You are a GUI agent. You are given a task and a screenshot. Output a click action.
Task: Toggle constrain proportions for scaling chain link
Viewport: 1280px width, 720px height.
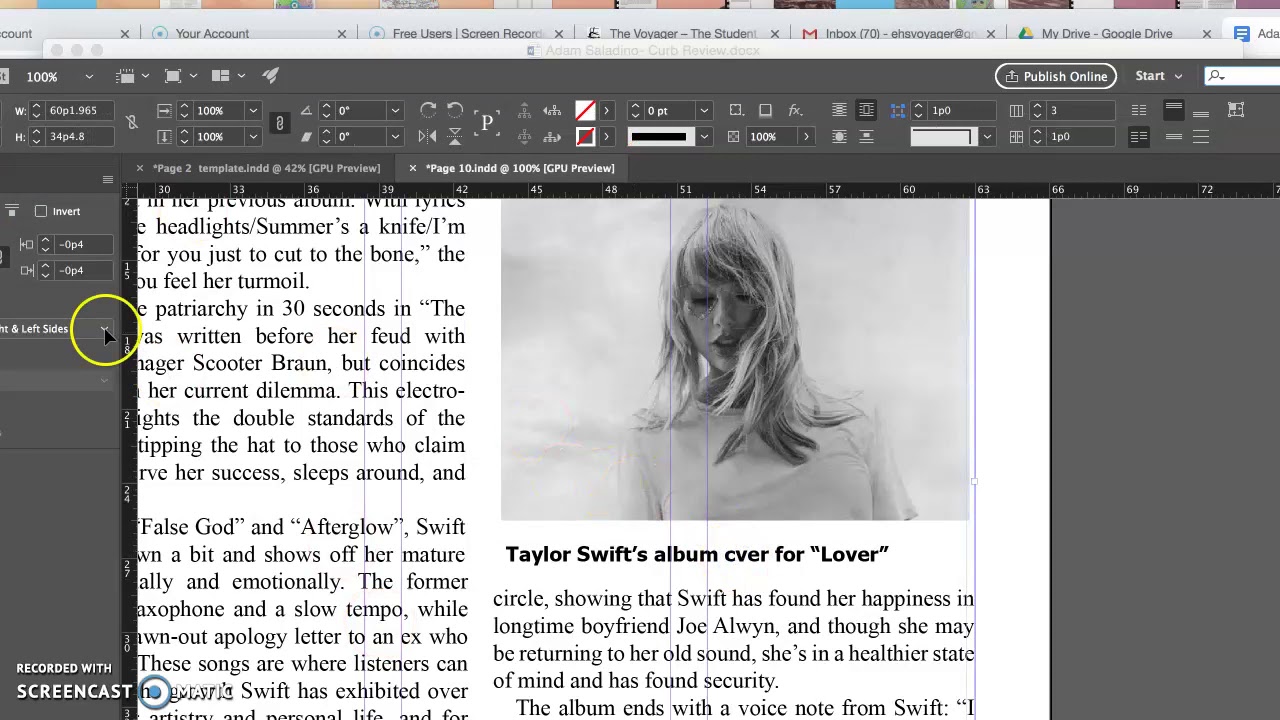pos(280,123)
